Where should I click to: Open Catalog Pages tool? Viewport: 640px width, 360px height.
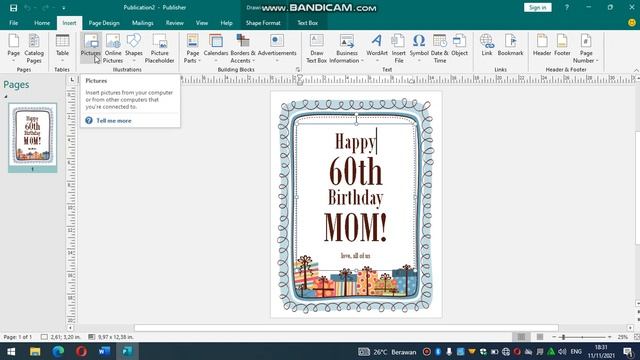(x=34, y=48)
